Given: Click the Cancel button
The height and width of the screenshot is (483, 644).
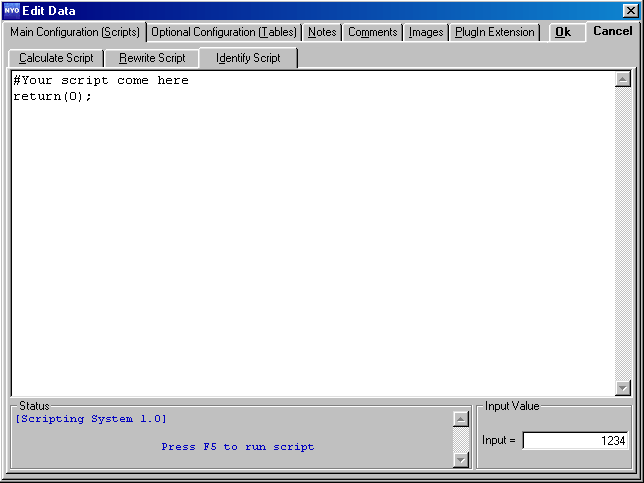Looking at the screenshot, I should pyautogui.click(x=612, y=31).
